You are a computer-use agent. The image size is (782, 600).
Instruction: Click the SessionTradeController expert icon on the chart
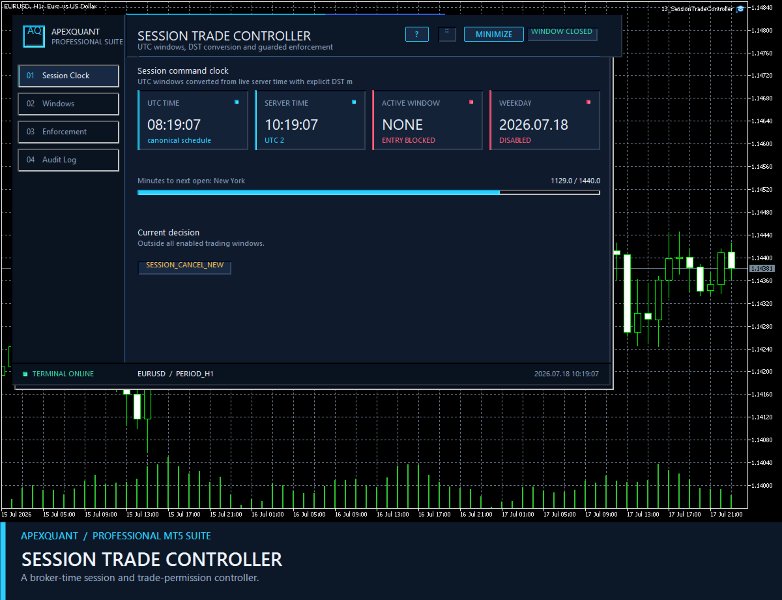[741, 8]
